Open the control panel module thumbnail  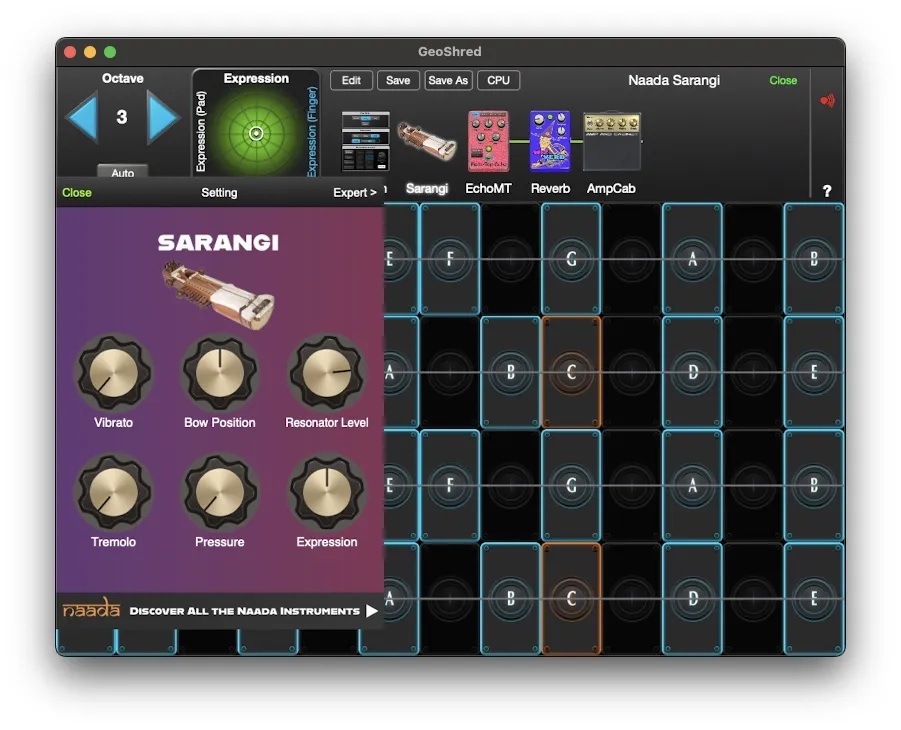pyautogui.click(x=365, y=141)
